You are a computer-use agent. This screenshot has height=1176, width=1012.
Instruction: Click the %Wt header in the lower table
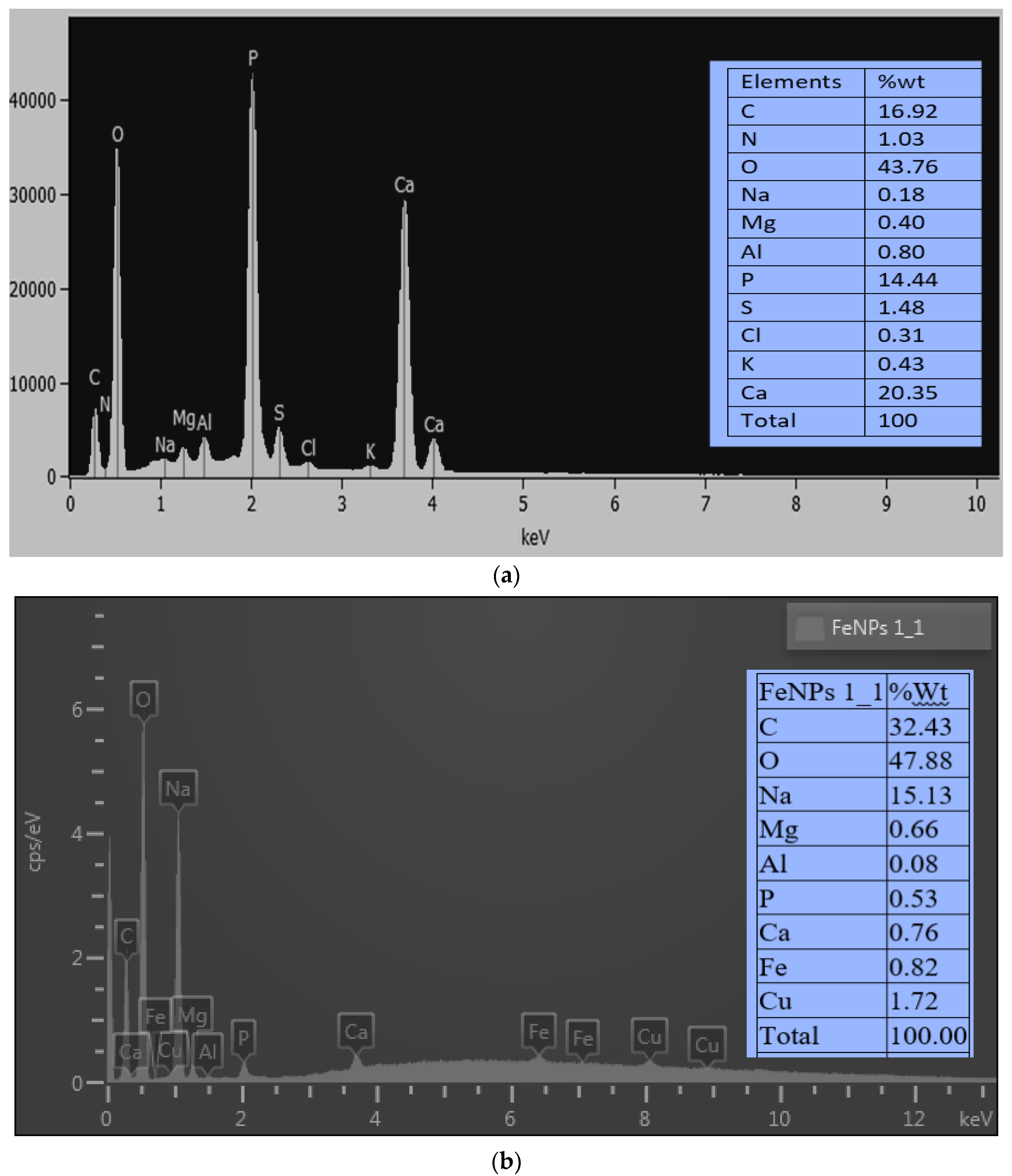(919, 692)
